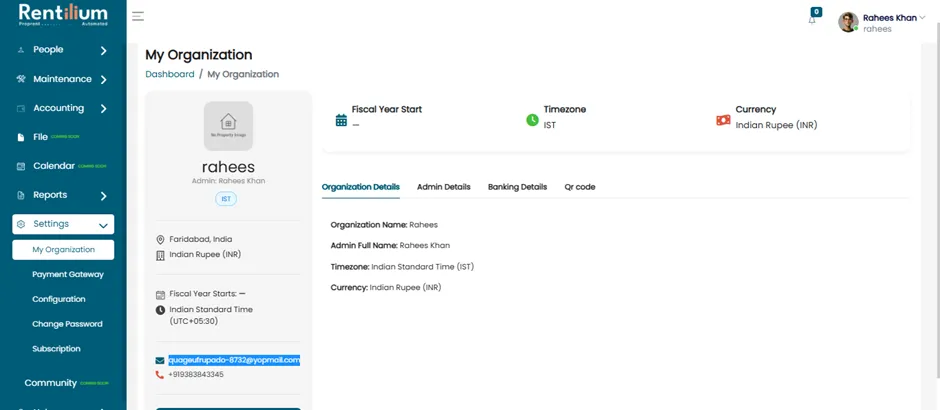Image resolution: width=940 pixels, height=410 pixels.
Task: Open Payment Gateway settings page
Action: click(68, 275)
